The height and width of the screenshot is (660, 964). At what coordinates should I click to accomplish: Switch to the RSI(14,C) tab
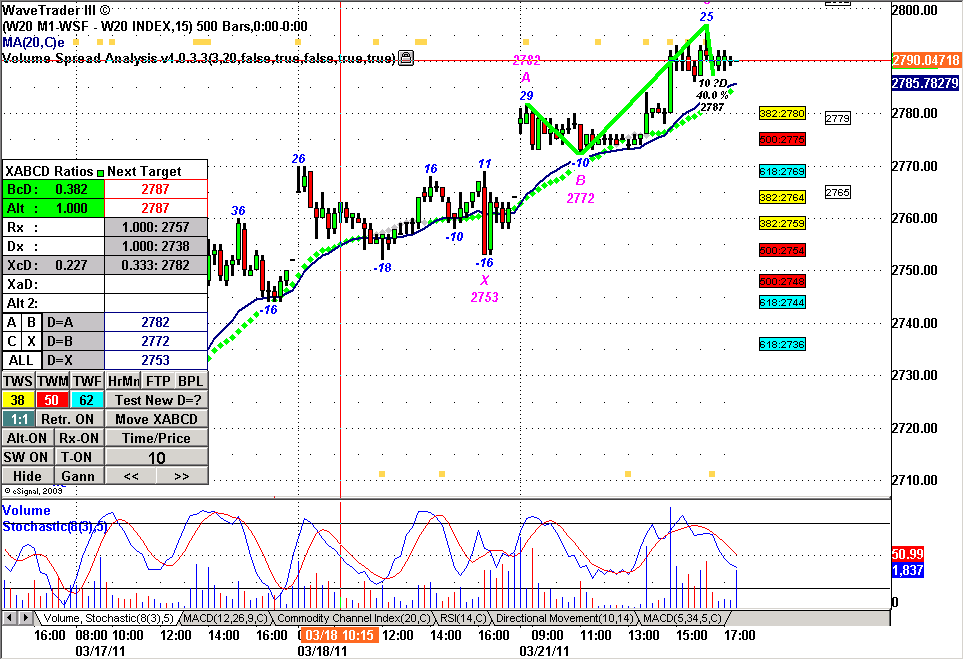(x=462, y=618)
